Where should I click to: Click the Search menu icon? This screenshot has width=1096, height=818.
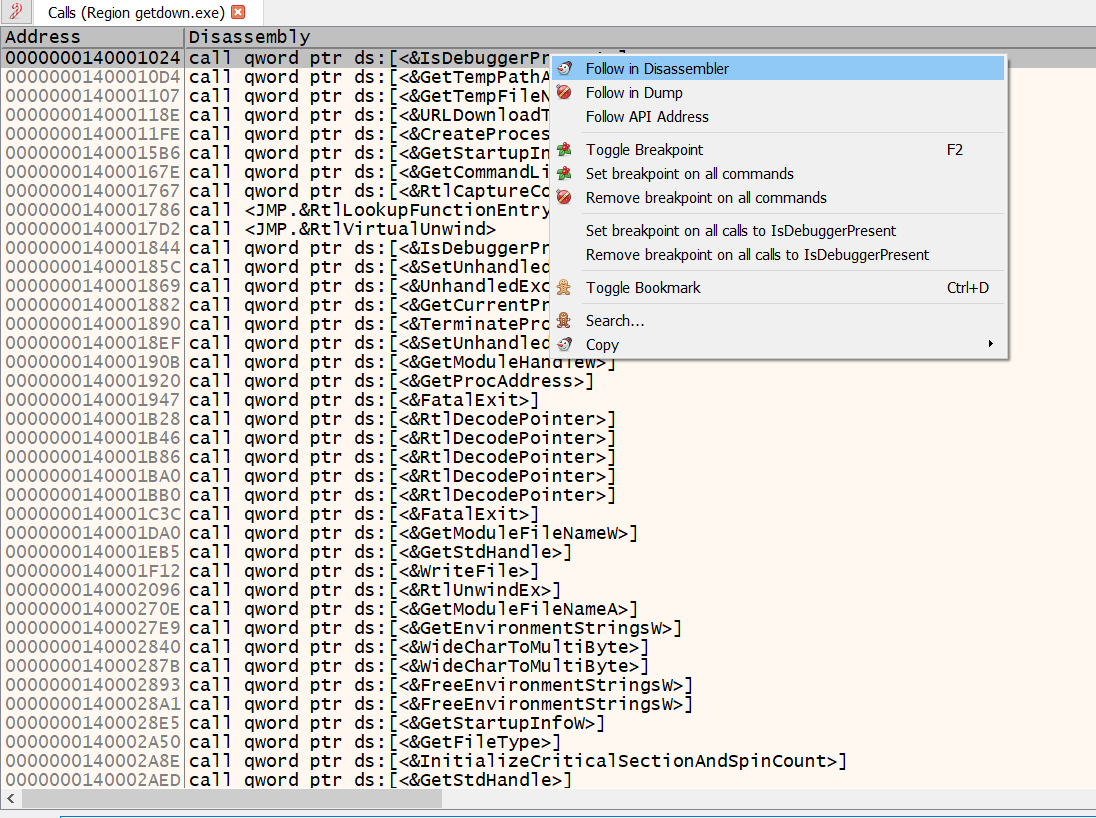[565, 321]
